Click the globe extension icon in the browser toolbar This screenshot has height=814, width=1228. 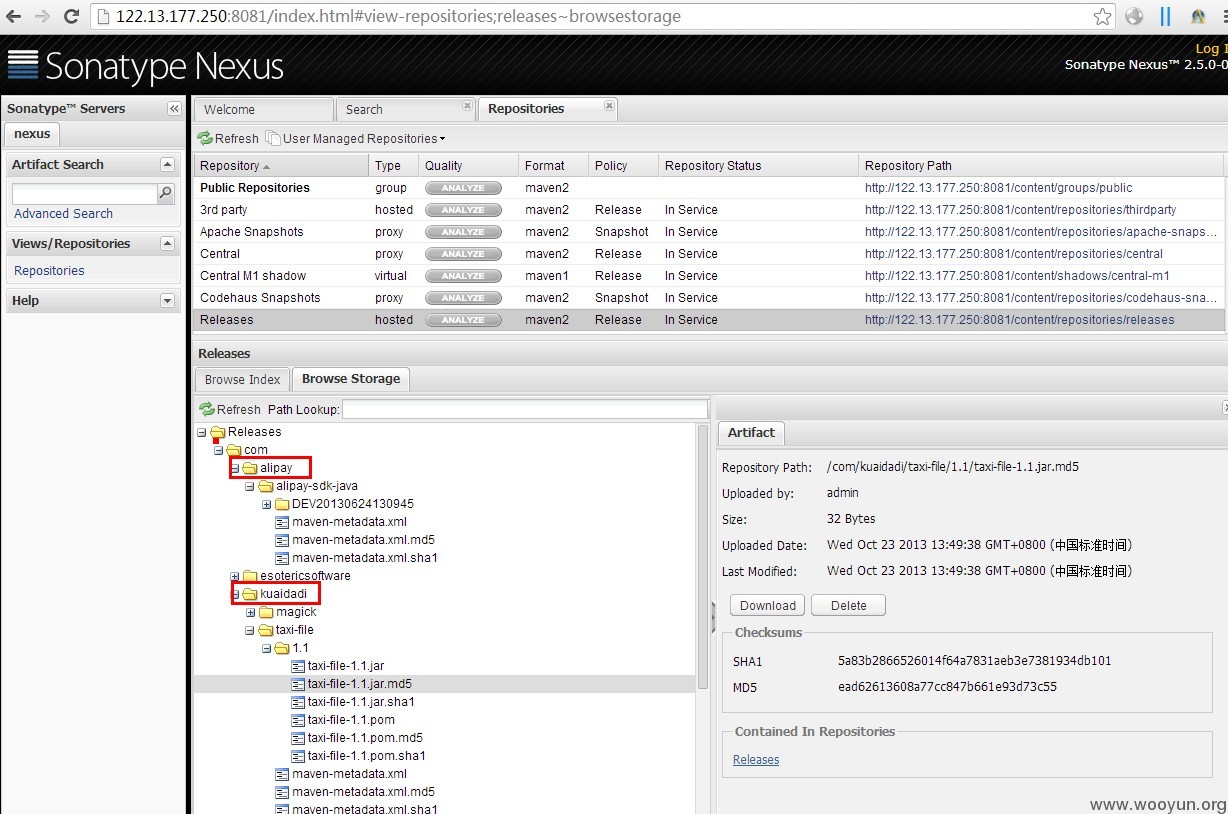(1133, 16)
